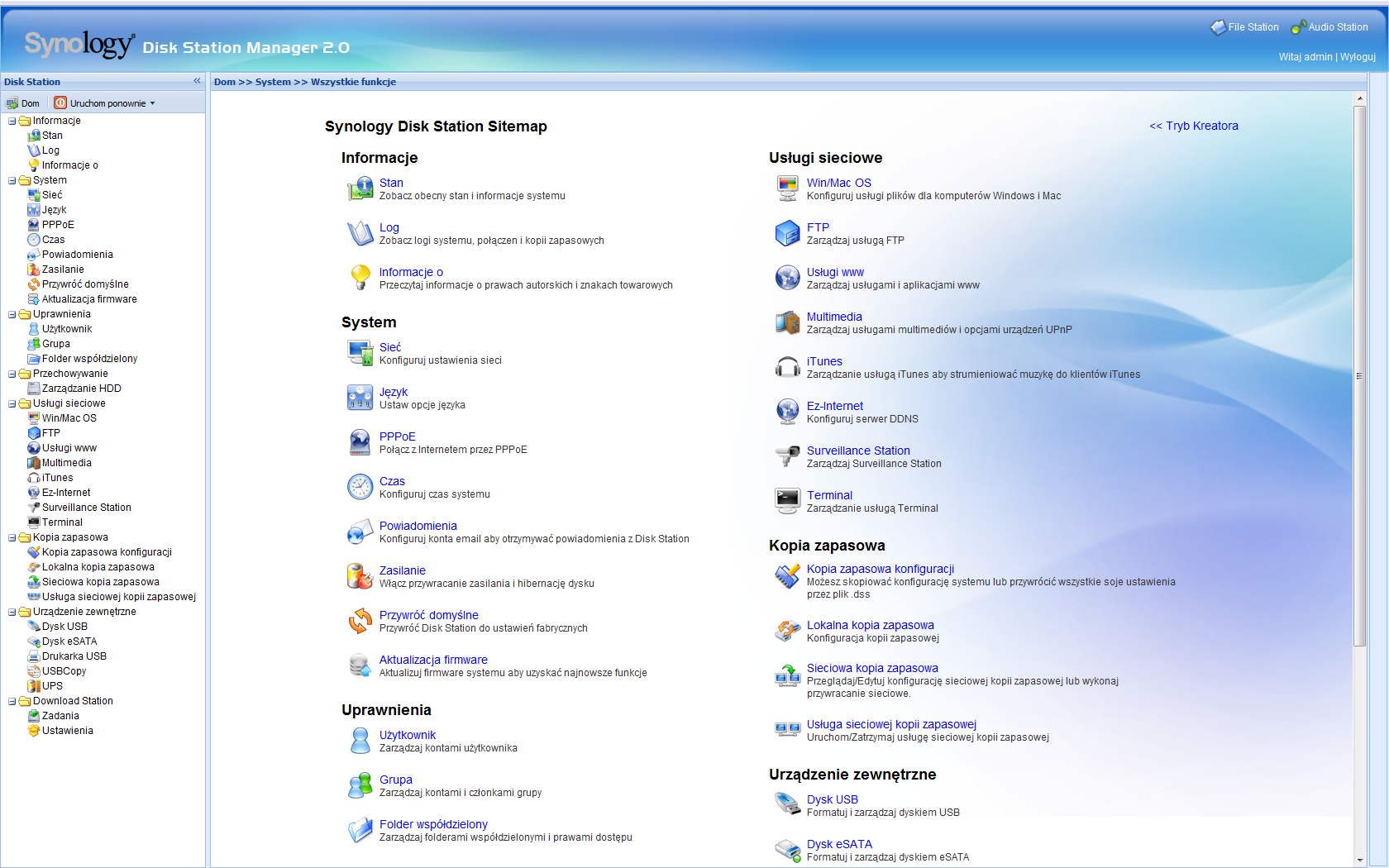Click the Aktualizacja firmware icon in sitemap

360,665
